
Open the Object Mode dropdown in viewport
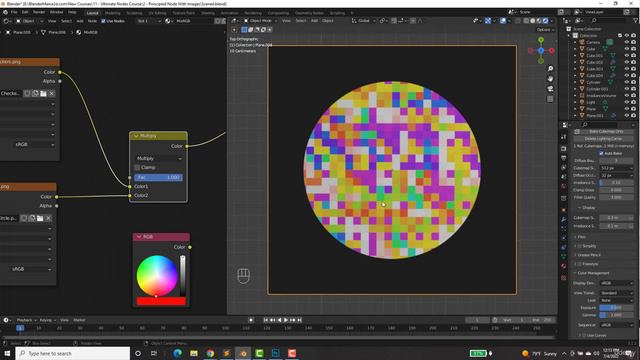point(260,20)
